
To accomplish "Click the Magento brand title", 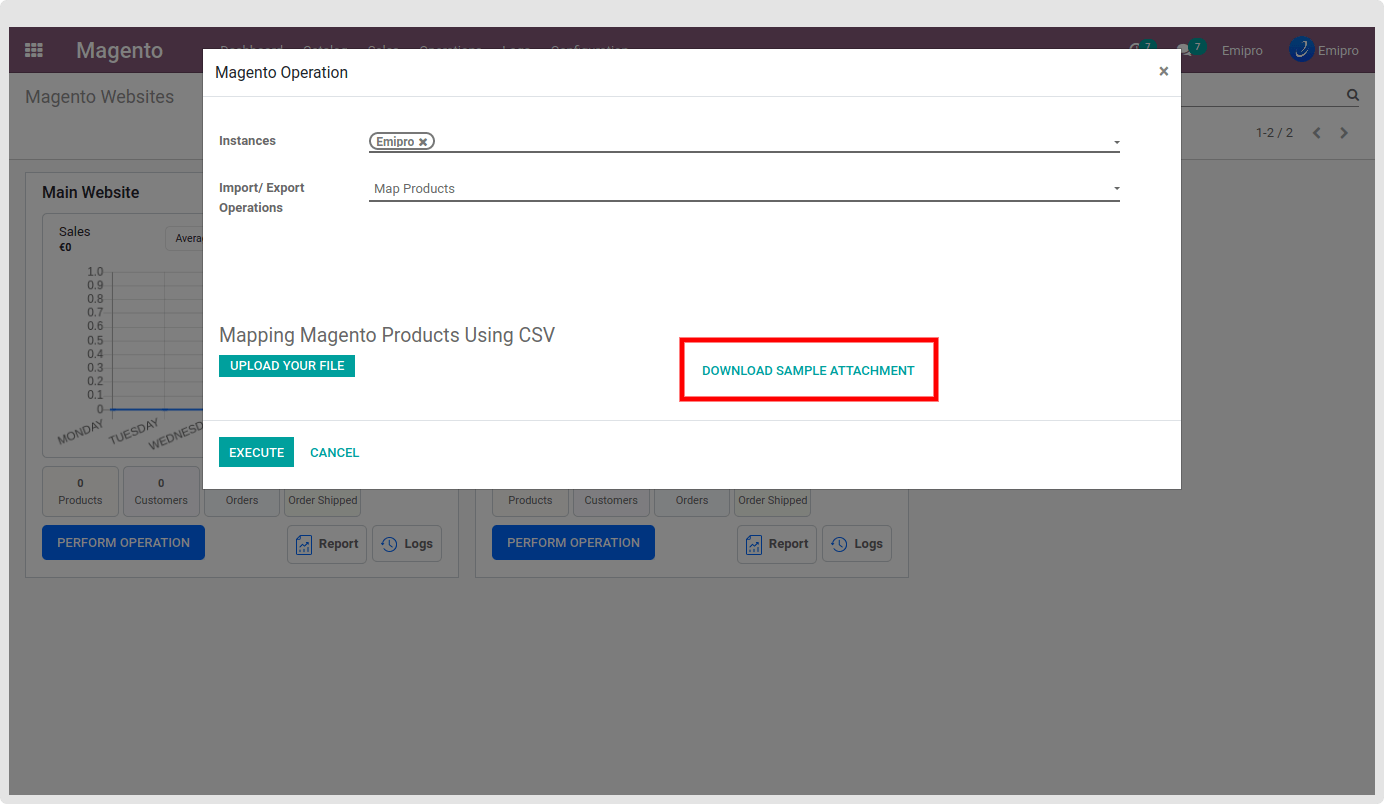I will coord(119,50).
